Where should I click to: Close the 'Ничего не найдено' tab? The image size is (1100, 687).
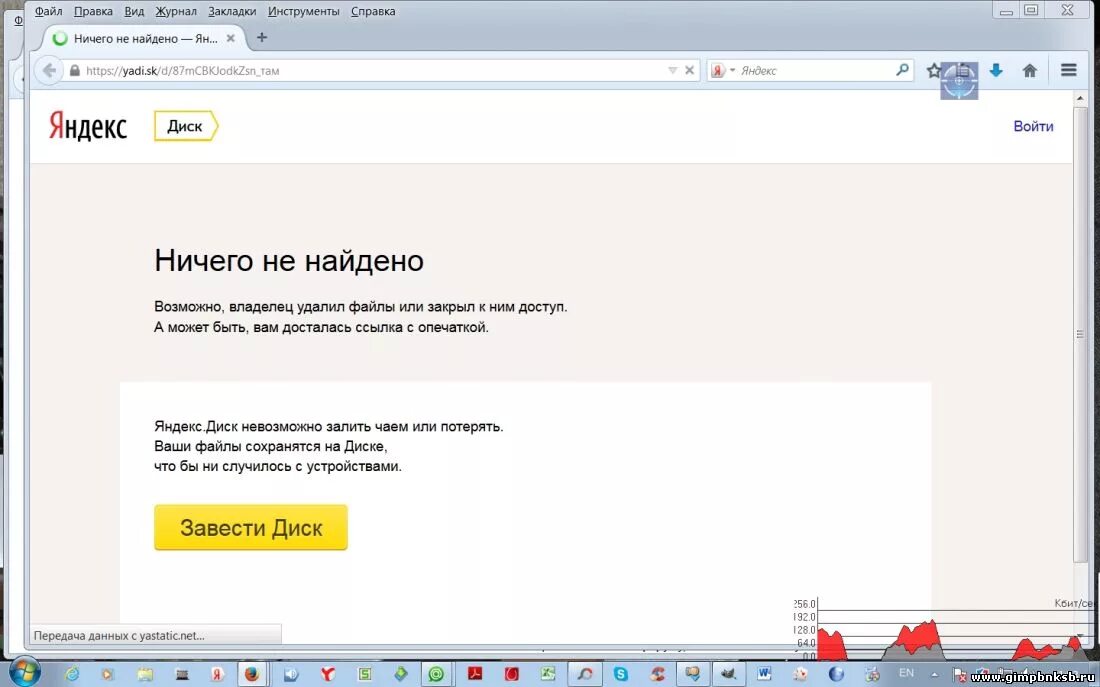230,39
